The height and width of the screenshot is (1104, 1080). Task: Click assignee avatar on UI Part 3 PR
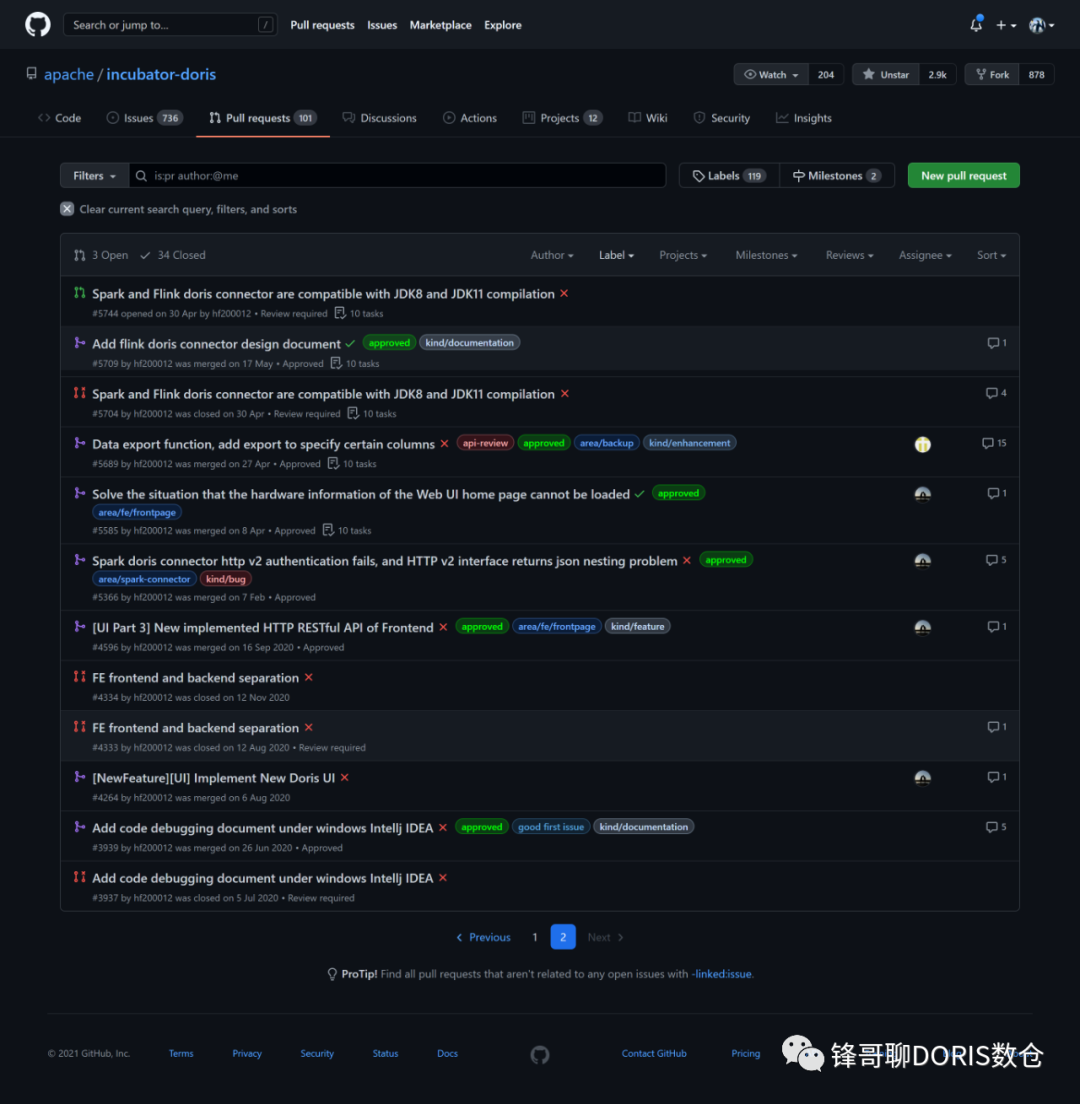(x=922, y=627)
